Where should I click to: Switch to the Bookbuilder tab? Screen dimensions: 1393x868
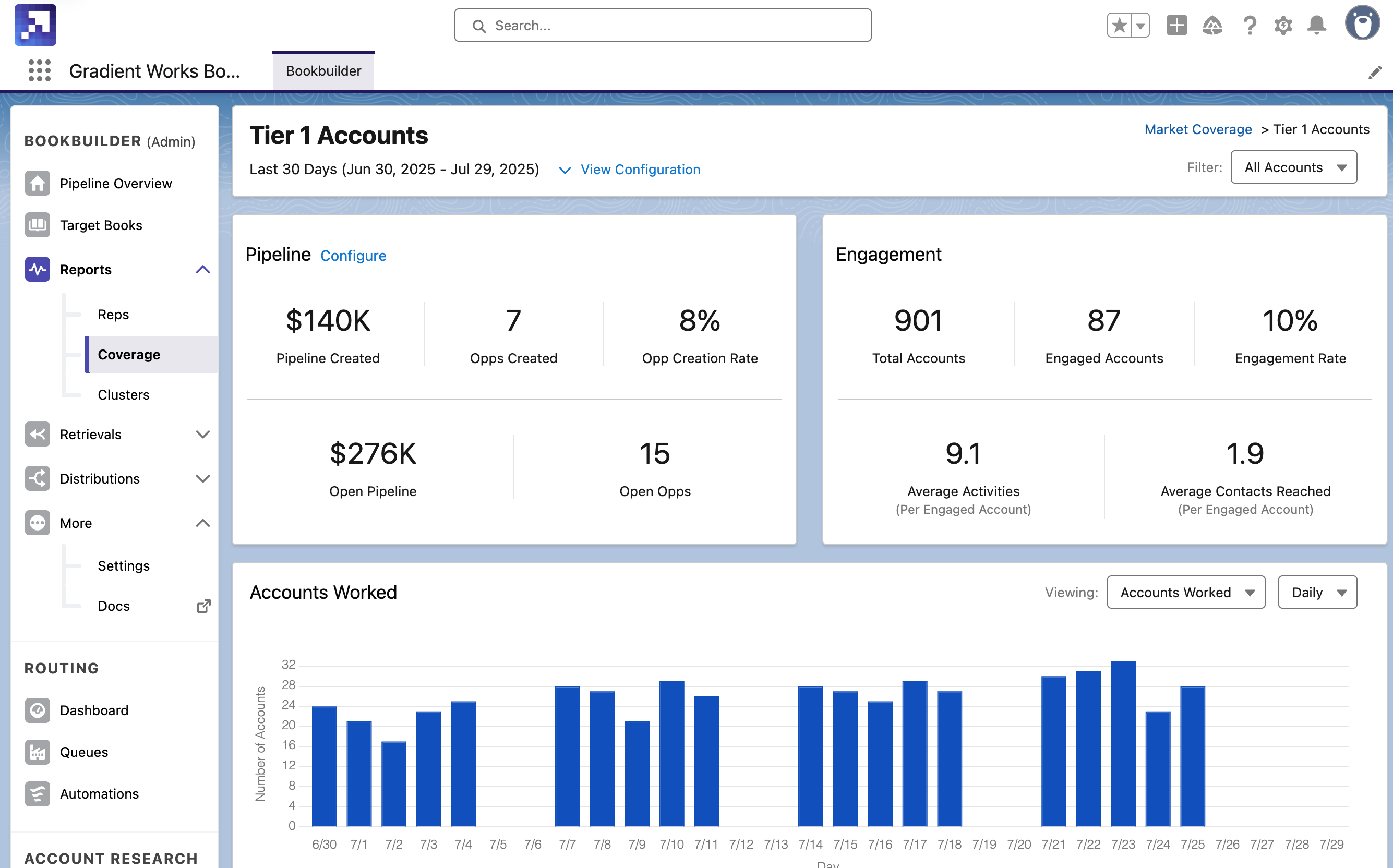click(x=323, y=70)
